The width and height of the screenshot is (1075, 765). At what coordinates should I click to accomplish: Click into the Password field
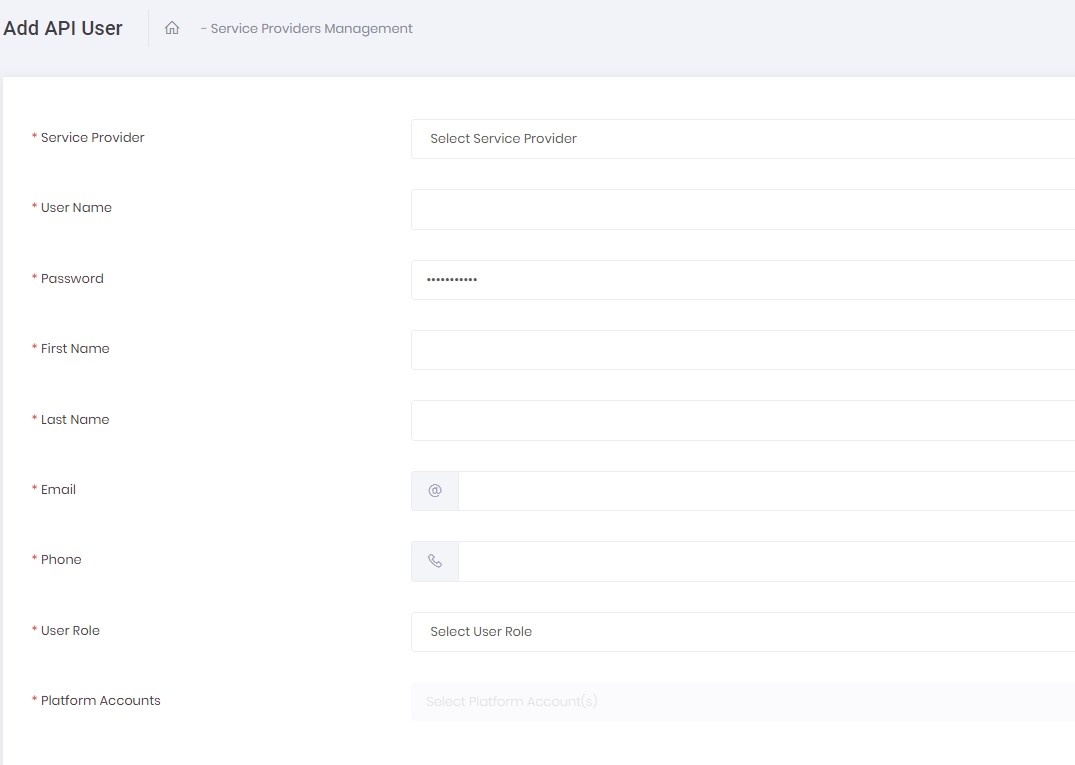point(742,280)
